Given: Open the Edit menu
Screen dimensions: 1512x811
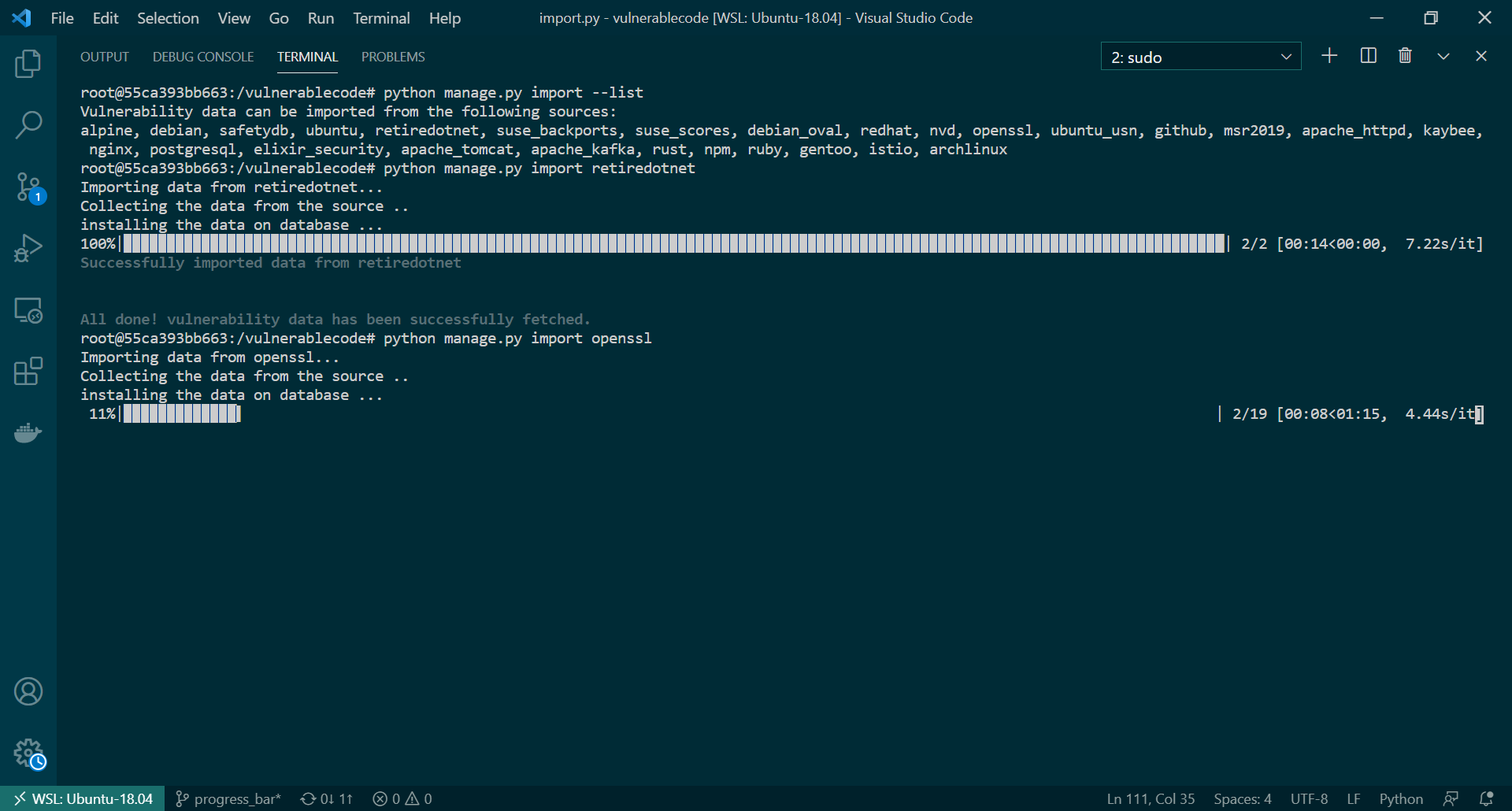Looking at the screenshot, I should (x=106, y=18).
